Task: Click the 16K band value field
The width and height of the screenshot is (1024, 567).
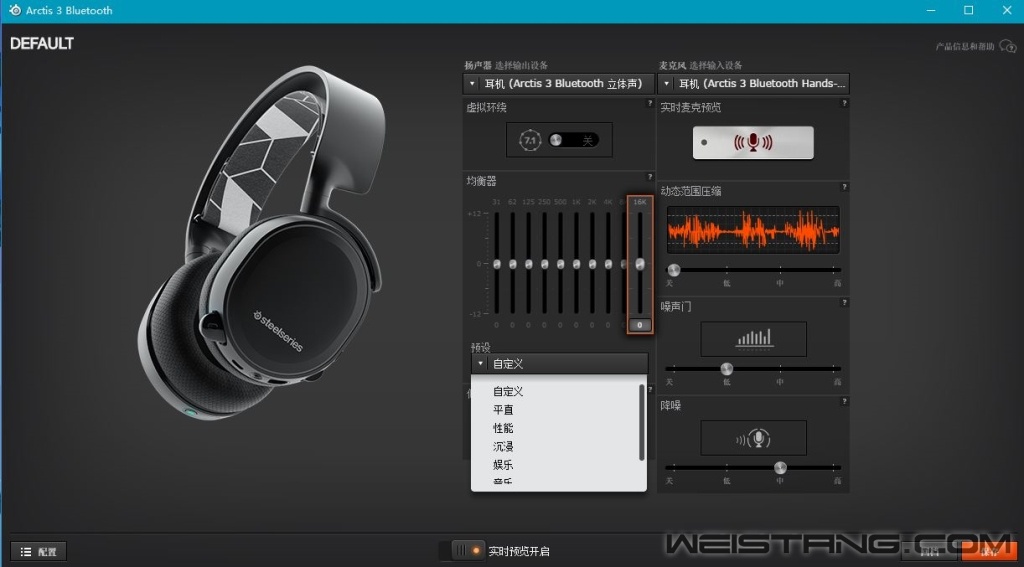Action: coord(640,325)
